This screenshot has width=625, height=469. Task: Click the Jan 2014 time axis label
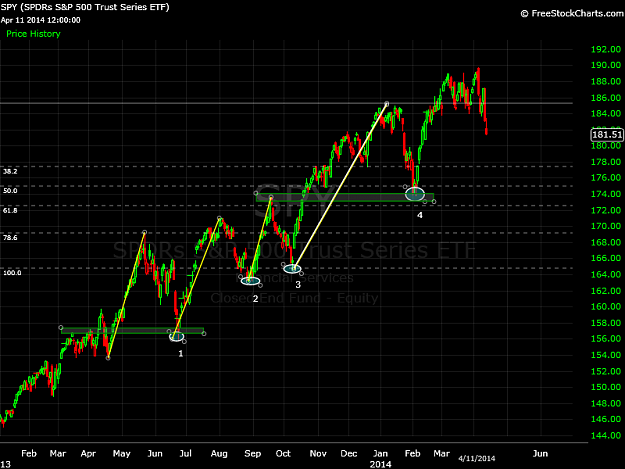coord(380,453)
